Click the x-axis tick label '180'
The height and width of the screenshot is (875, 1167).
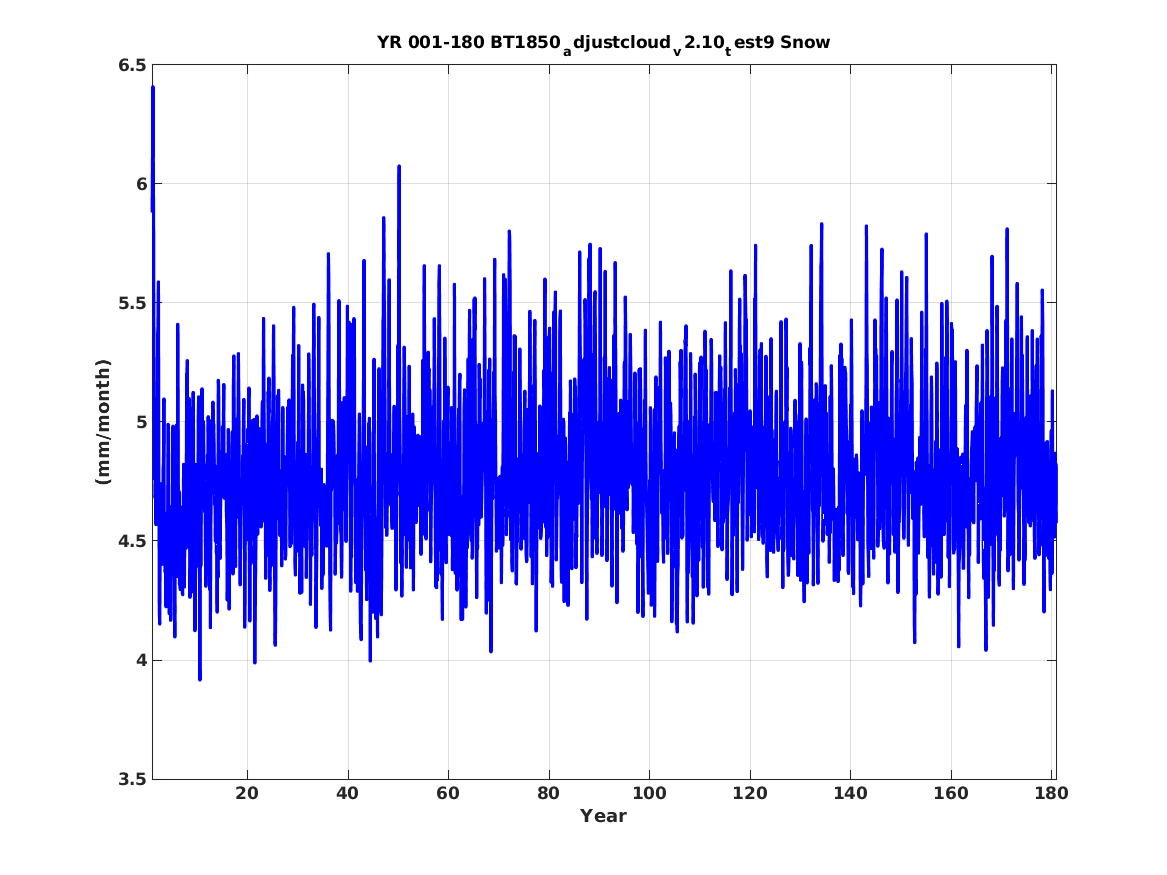(x=1052, y=793)
